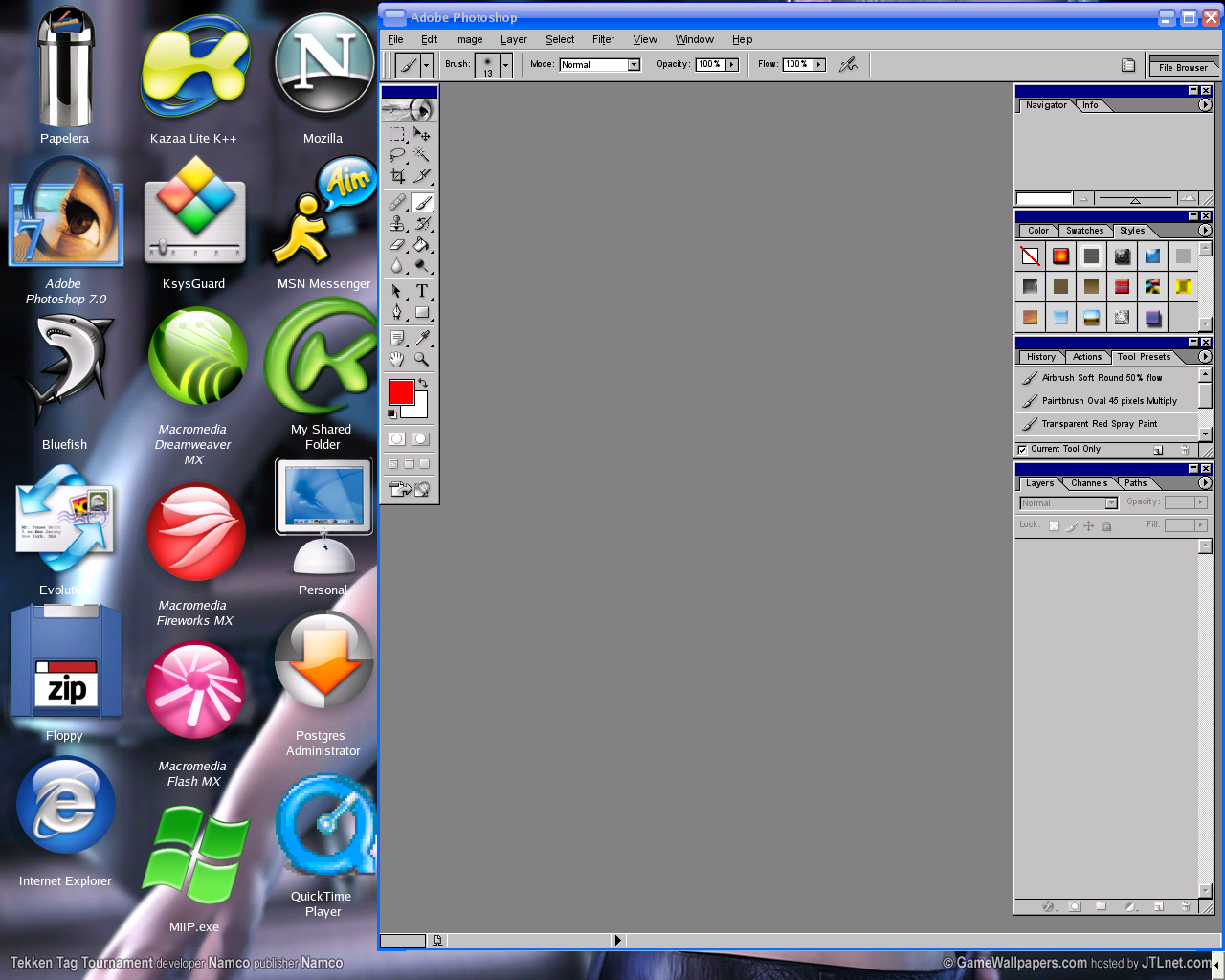This screenshot has width=1225, height=980.
Task: Open the painting Mode dropdown
Action: pyautogui.click(x=600, y=64)
